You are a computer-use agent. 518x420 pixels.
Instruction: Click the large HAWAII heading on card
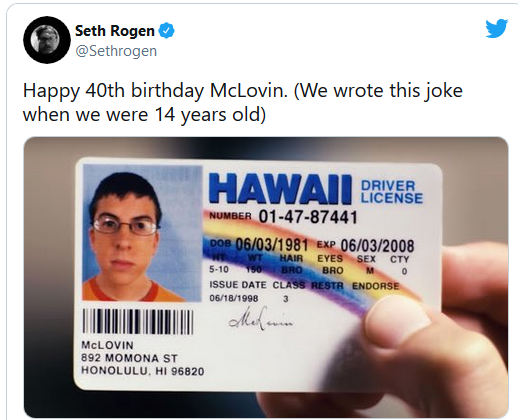coord(280,189)
